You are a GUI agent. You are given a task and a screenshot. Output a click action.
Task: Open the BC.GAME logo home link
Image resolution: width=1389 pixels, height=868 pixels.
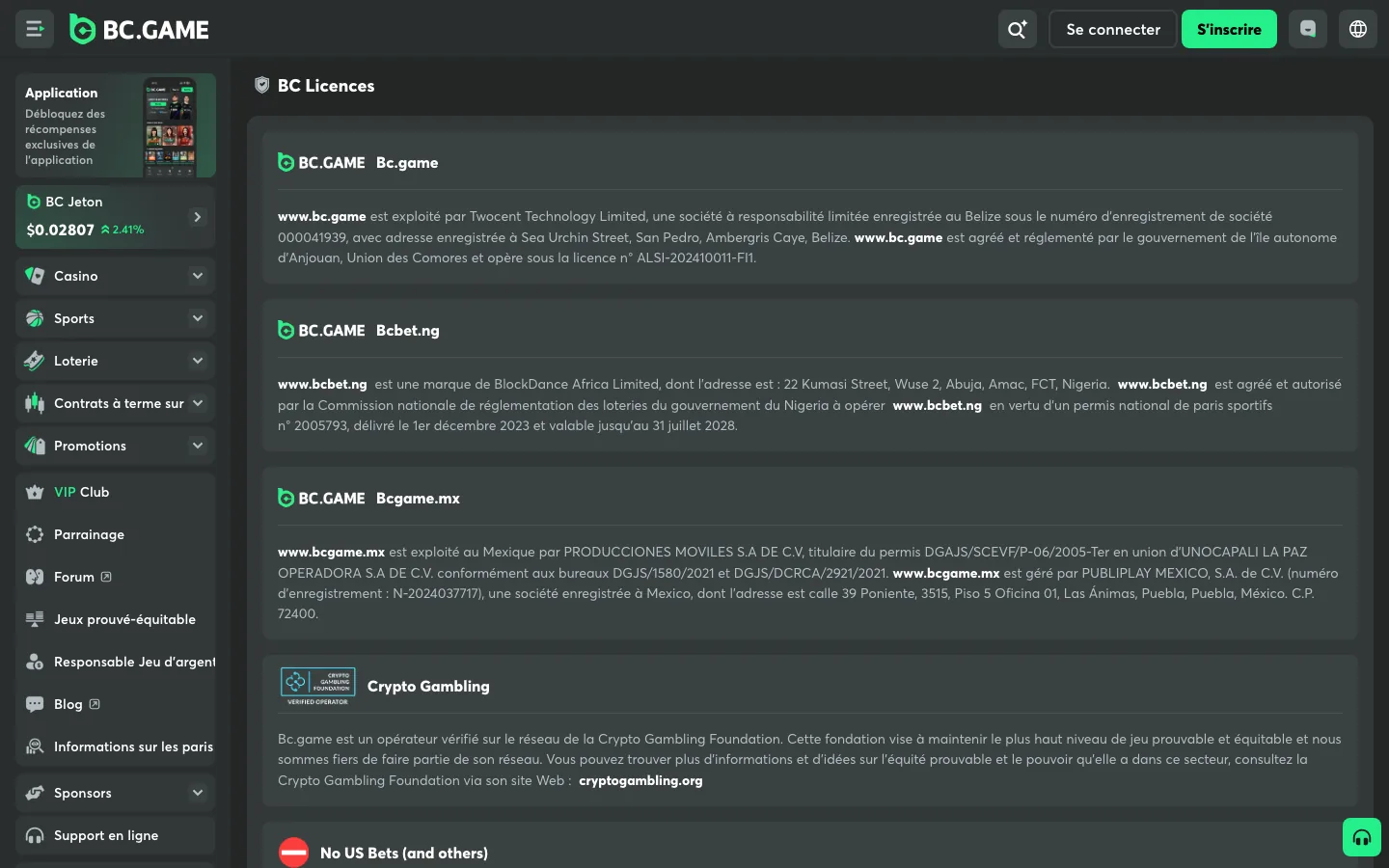(140, 30)
